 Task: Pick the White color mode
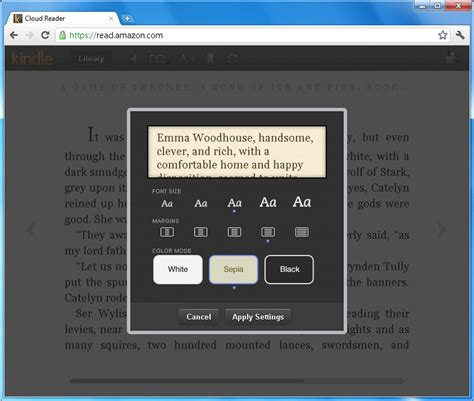coord(178,269)
